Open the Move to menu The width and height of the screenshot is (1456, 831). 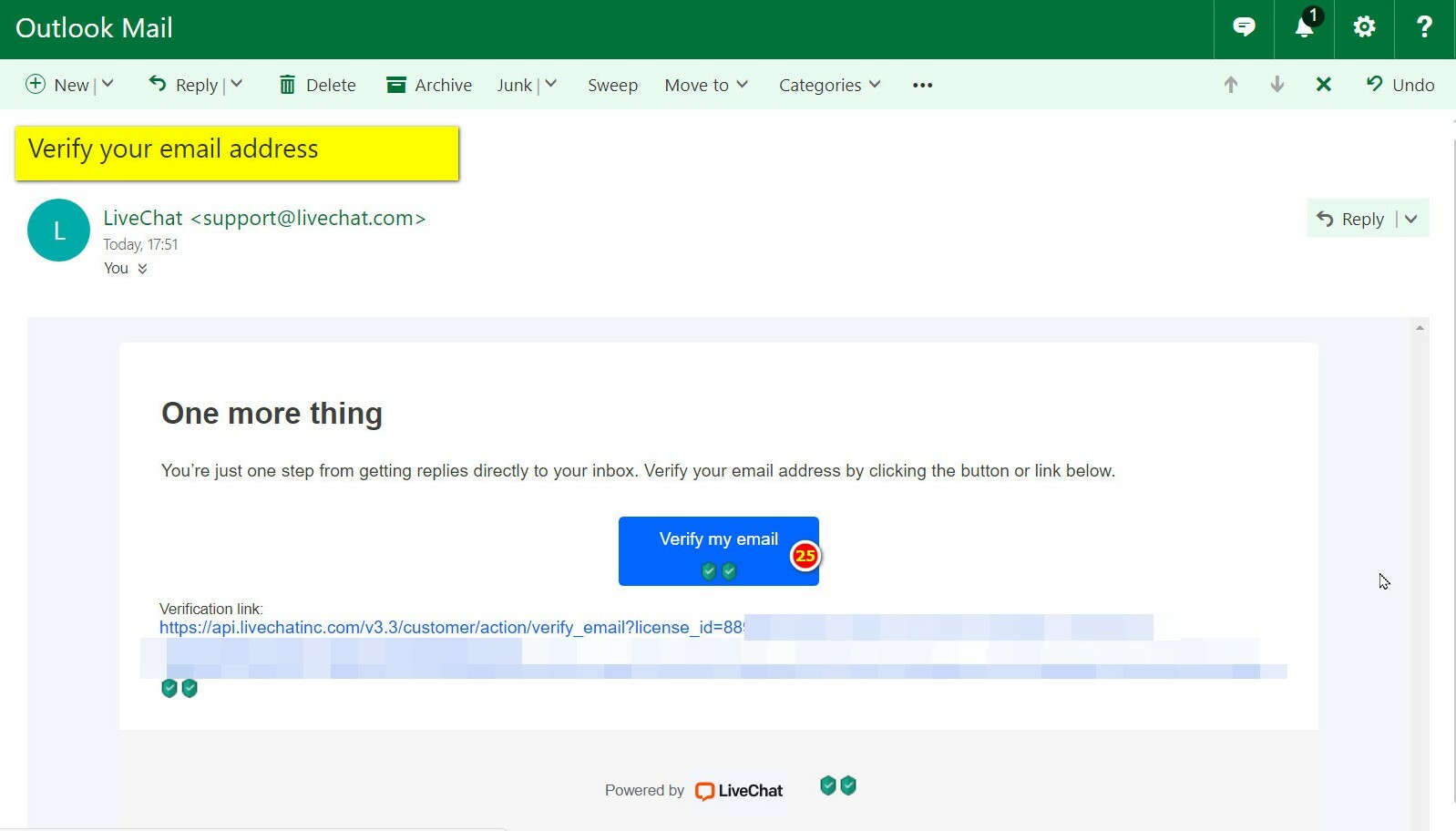coord(706,85)
